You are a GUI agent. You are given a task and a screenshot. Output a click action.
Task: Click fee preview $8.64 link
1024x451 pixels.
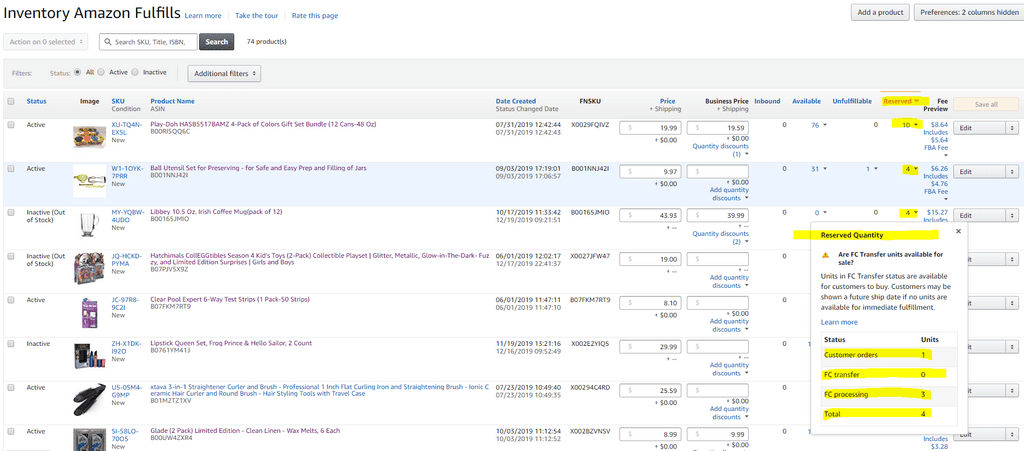point(938,124)
